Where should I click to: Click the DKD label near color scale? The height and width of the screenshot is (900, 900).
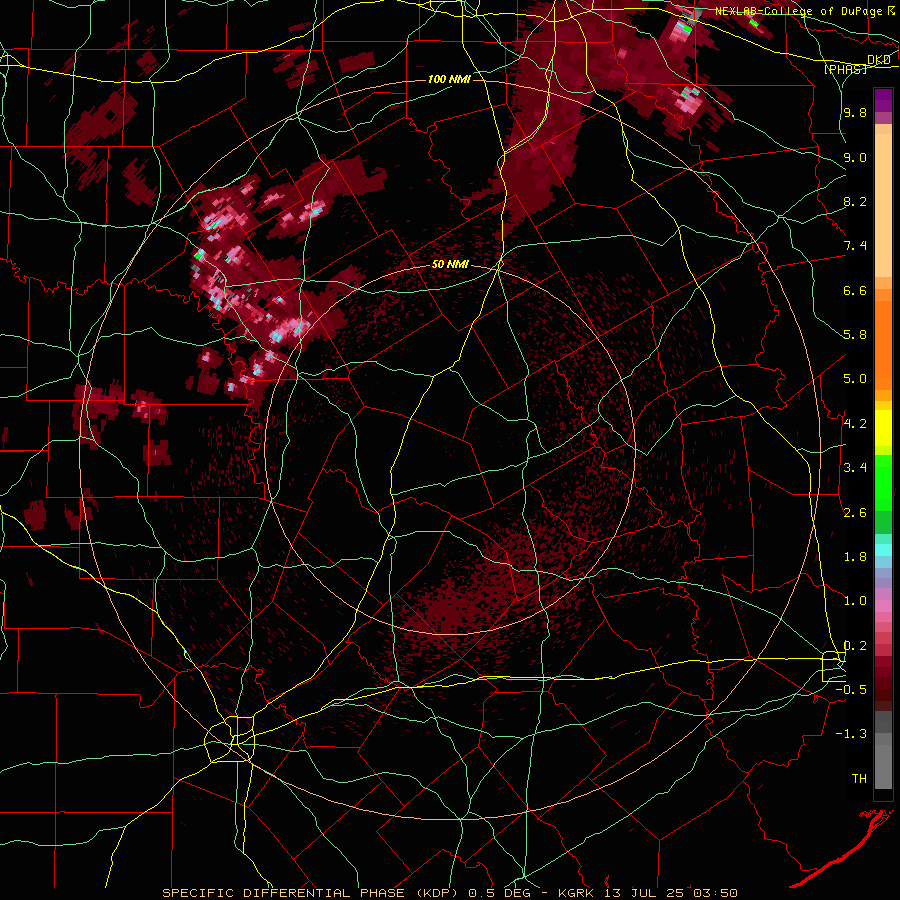pos(879,60)
